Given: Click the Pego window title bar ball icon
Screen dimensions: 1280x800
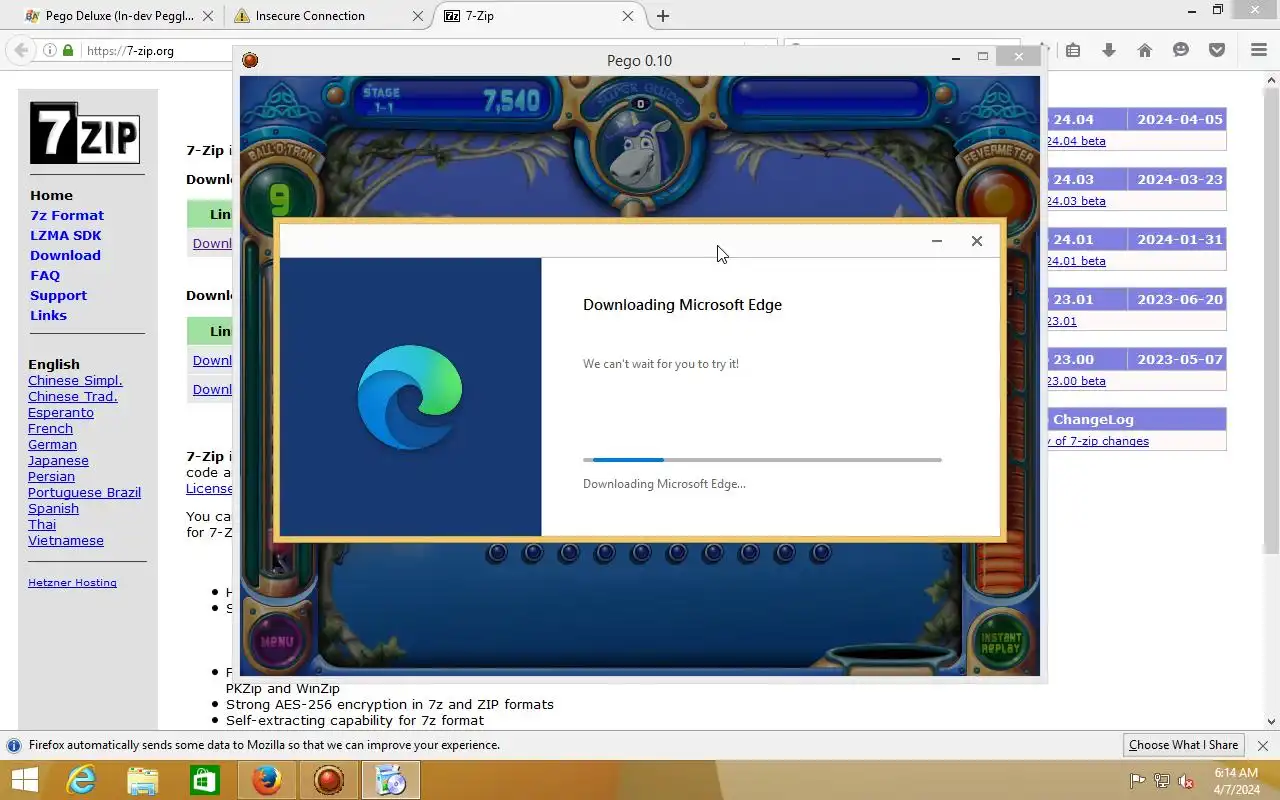Looking at the screenshot, I should pyautogui.click(x=250, y=60).
